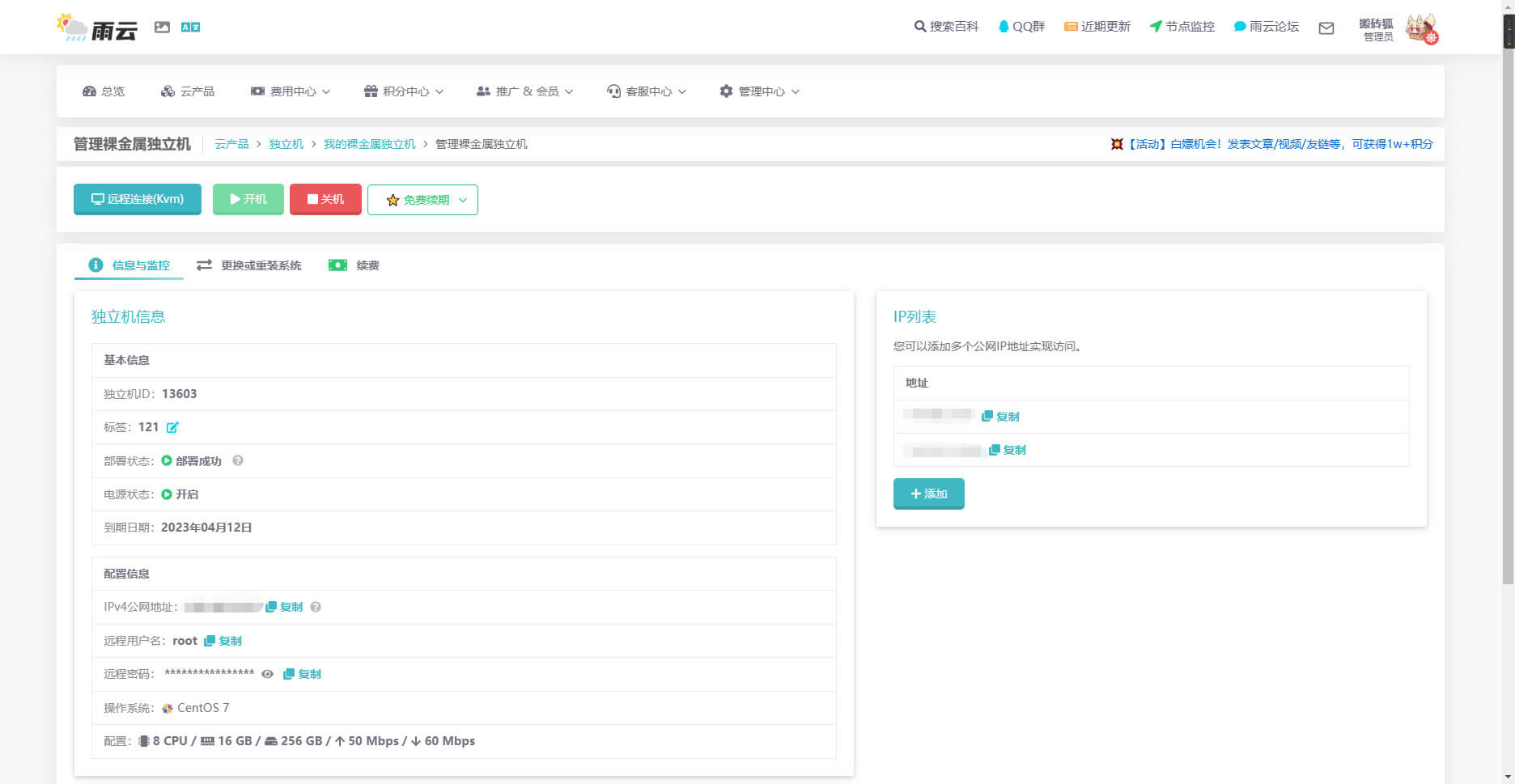Click the 雨云 logo
1515x784 pixels.
point(97,28)
